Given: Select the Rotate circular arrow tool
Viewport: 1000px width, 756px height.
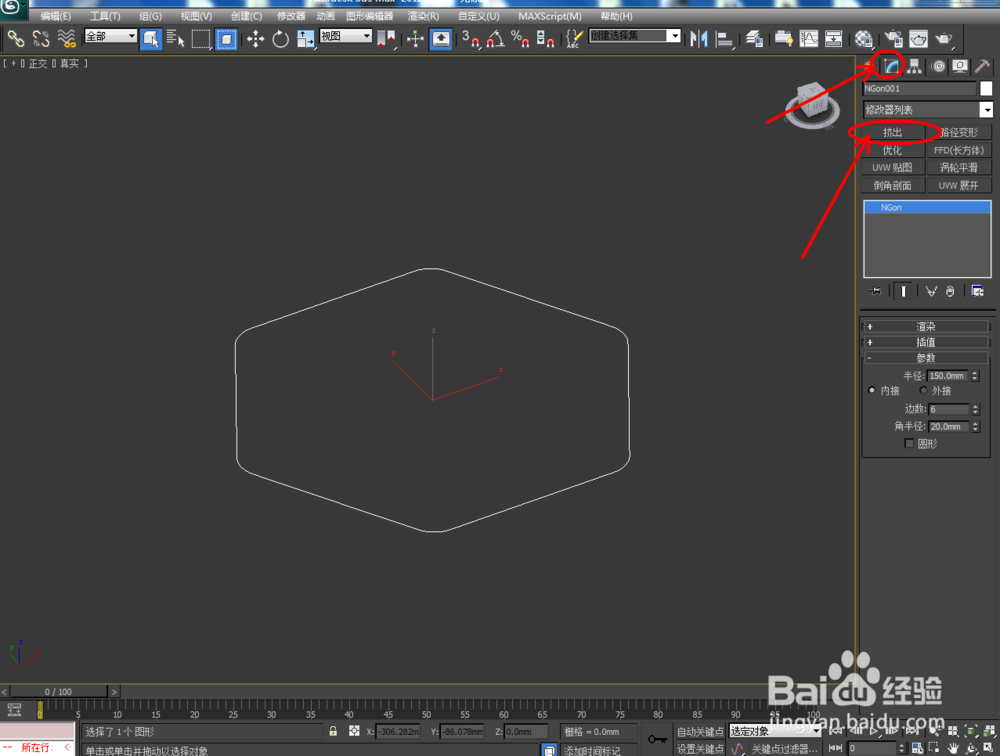Looking at the screenshot, I should click(281, 39).
